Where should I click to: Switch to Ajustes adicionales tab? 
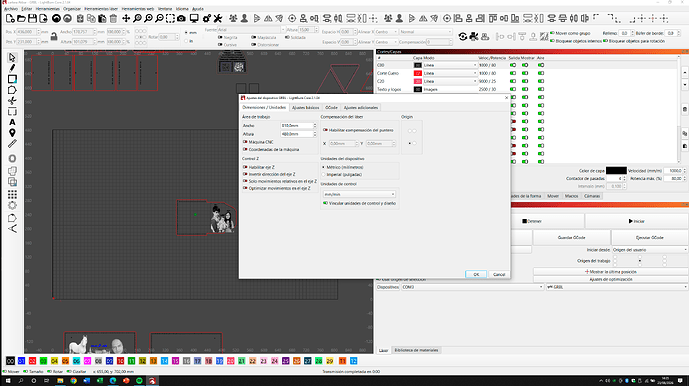point(360,108)
